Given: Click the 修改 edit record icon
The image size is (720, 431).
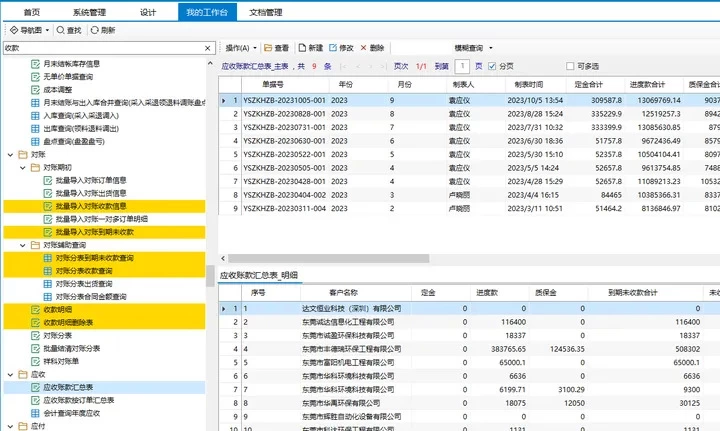Looking at the screenshot, I should pos(333,48).
